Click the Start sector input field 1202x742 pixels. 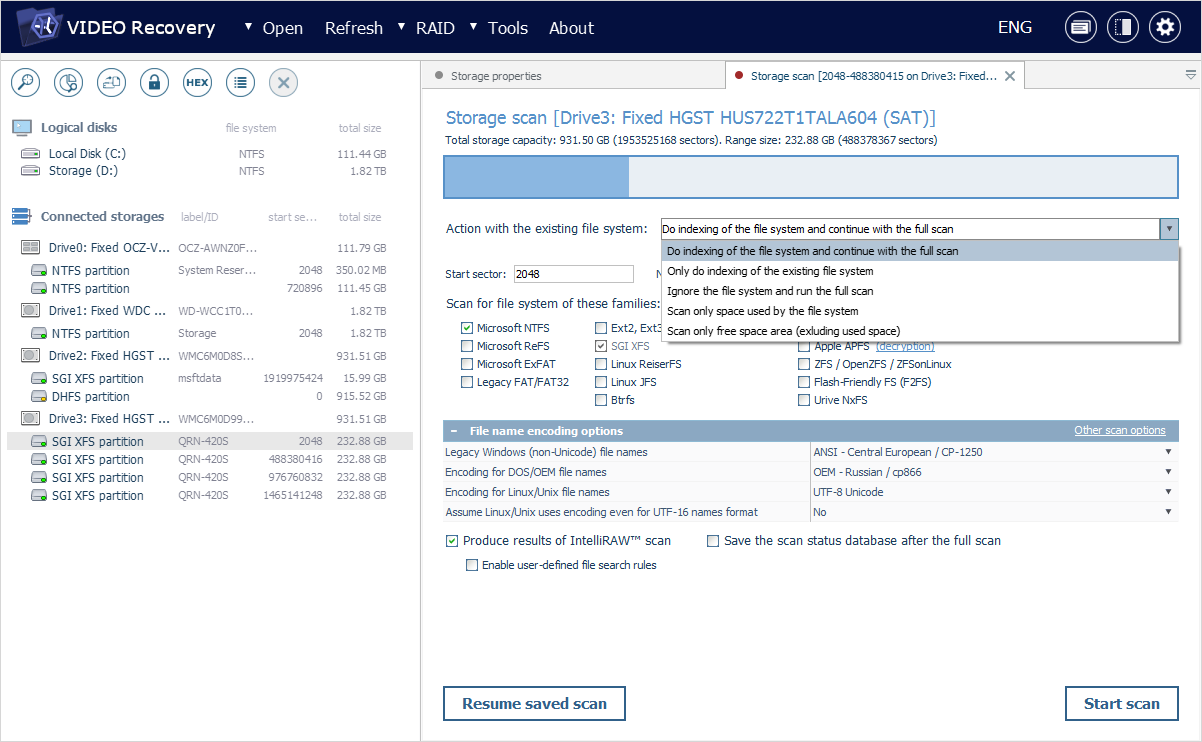(573, 274)
